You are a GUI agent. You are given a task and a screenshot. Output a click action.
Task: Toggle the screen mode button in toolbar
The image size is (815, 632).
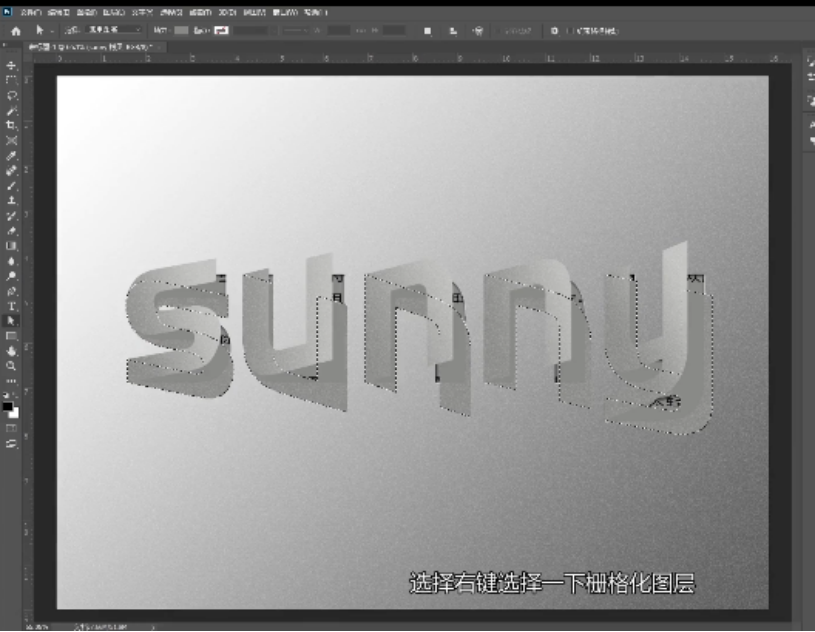(12, 443)
